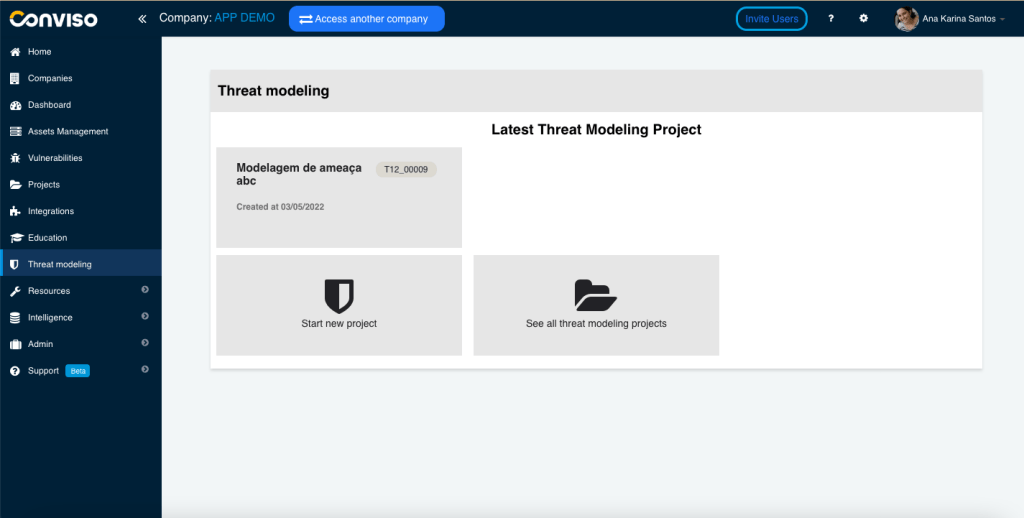Collapse the sidebar with double-chevron icon
This screenshot has width=1024, height=518.
click(142, 19)
